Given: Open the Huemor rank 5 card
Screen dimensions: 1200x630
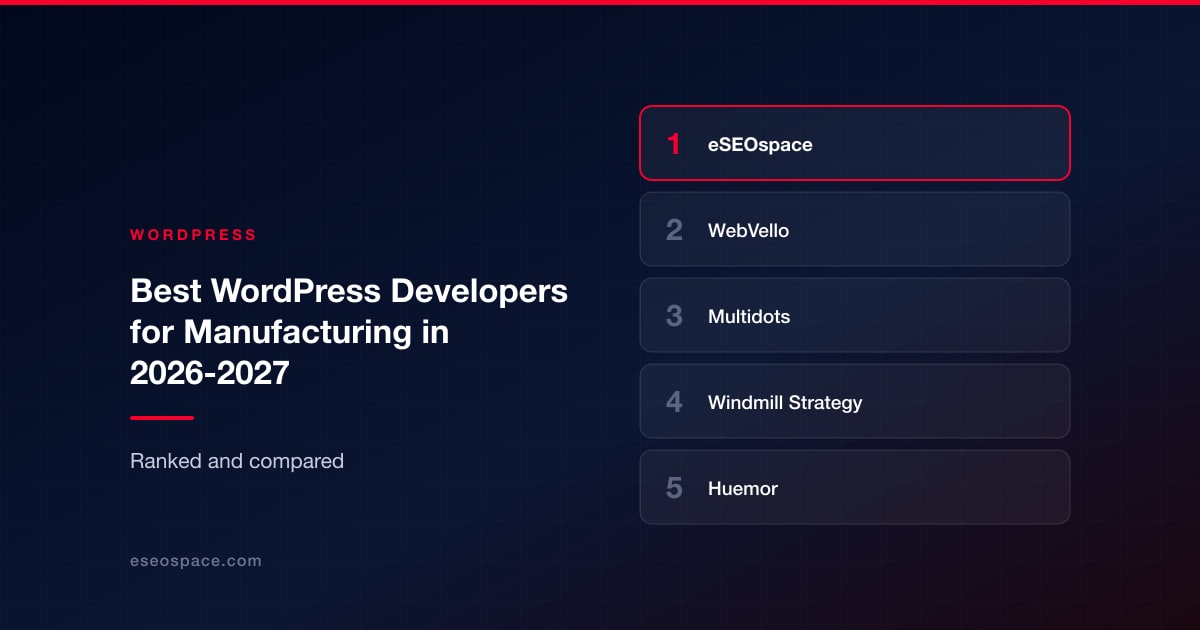Looking at the screenshot, I should click(x=855, y=487).
